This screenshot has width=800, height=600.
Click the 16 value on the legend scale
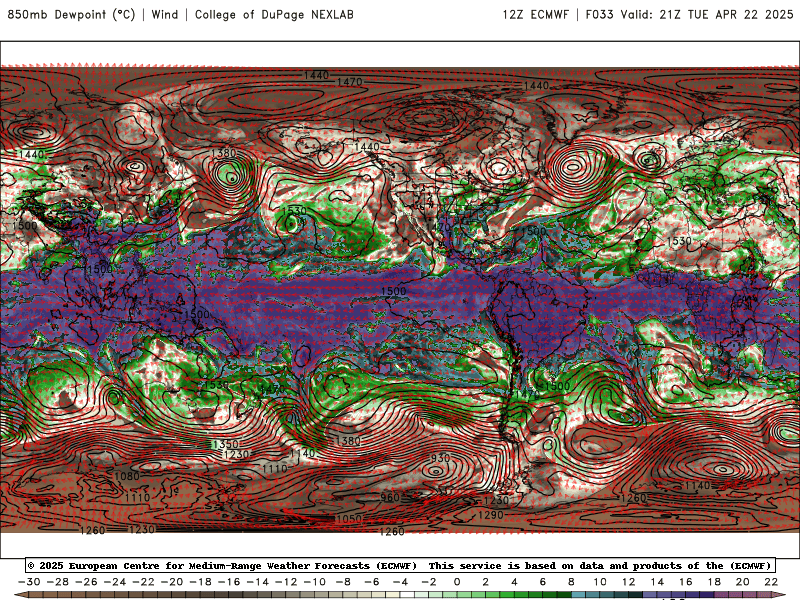(686, 582)
